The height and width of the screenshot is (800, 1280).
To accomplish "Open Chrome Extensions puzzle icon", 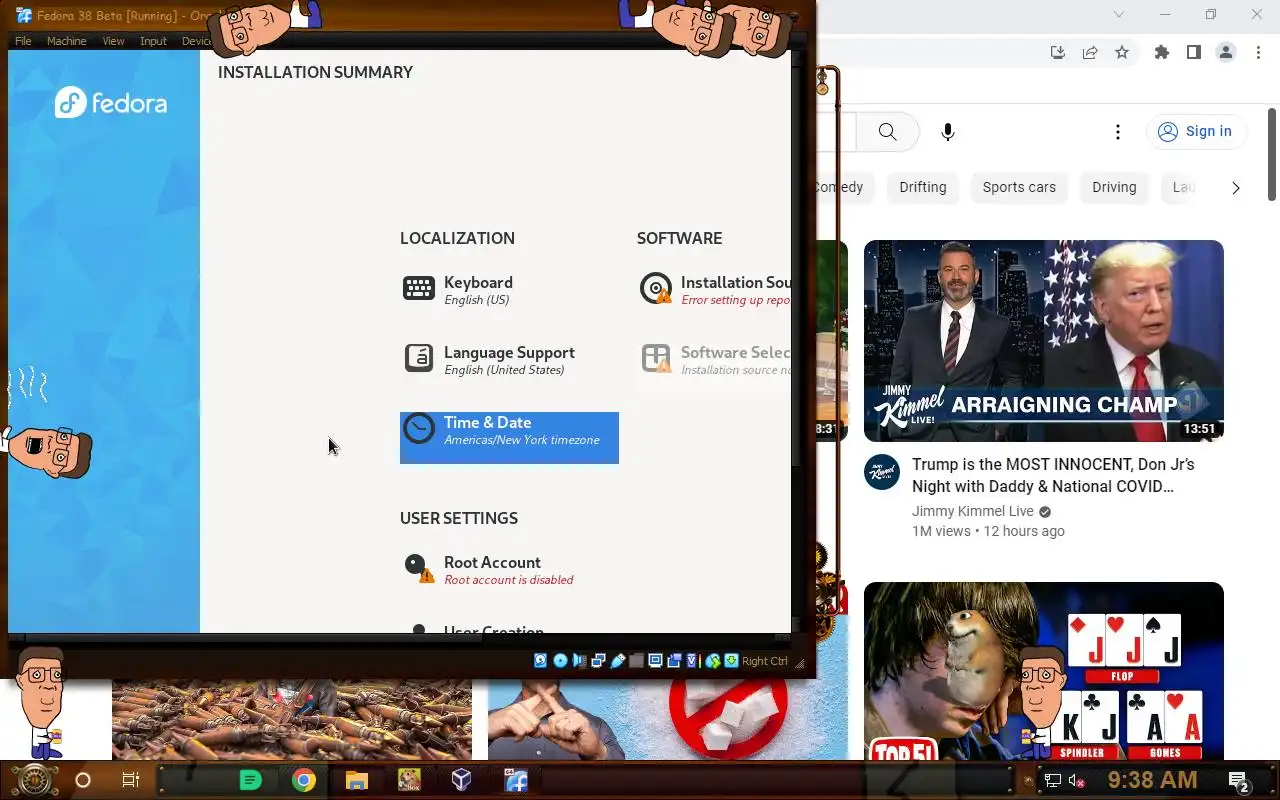I will coord(1162,53).
